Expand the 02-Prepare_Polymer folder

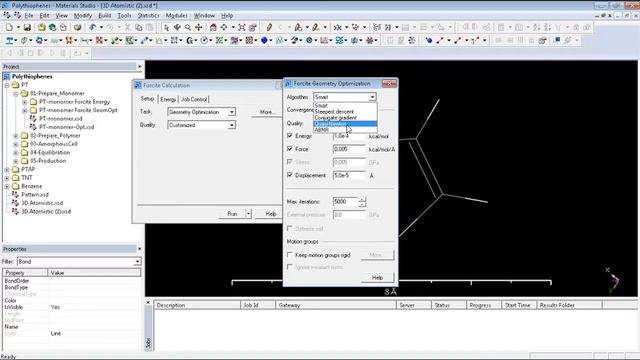coord(16,136)
